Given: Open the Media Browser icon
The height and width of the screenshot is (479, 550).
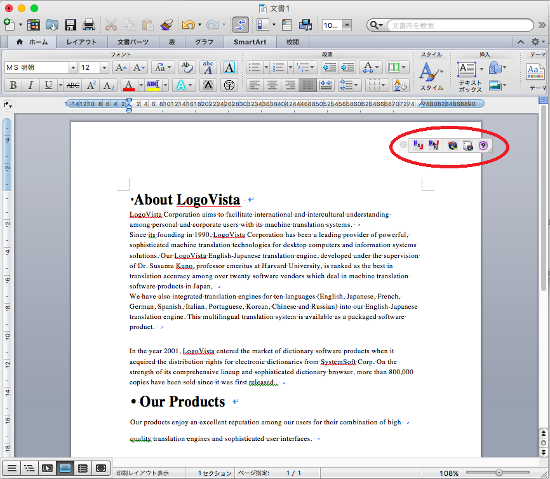Looking at the screenshot, I should point(306,25).
